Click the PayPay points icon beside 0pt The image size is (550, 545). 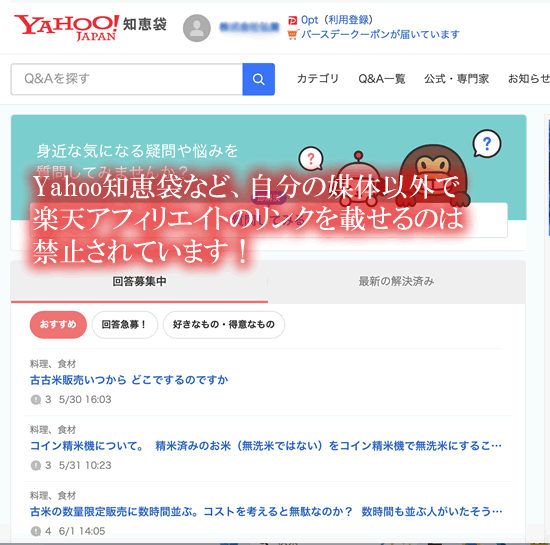pos(293,21)
